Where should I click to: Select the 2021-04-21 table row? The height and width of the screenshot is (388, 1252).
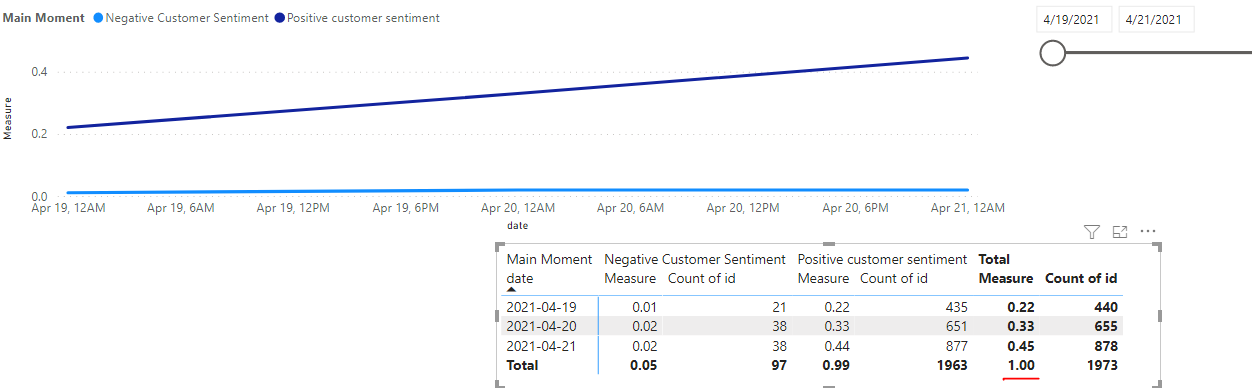[x=812, y=345]
